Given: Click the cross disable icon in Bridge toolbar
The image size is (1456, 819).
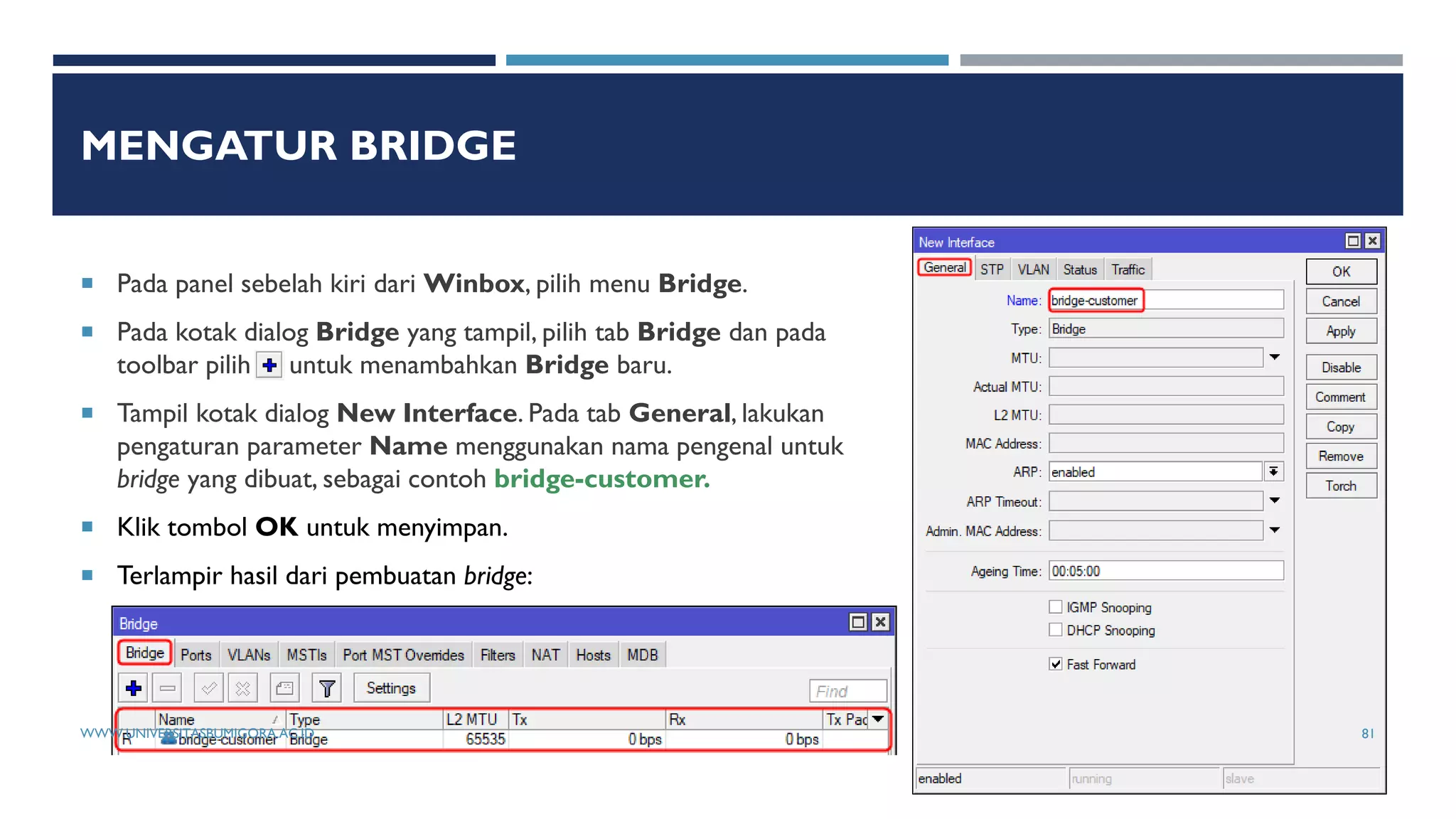Looking at the screenshot, I should click(x=243, y=688).
